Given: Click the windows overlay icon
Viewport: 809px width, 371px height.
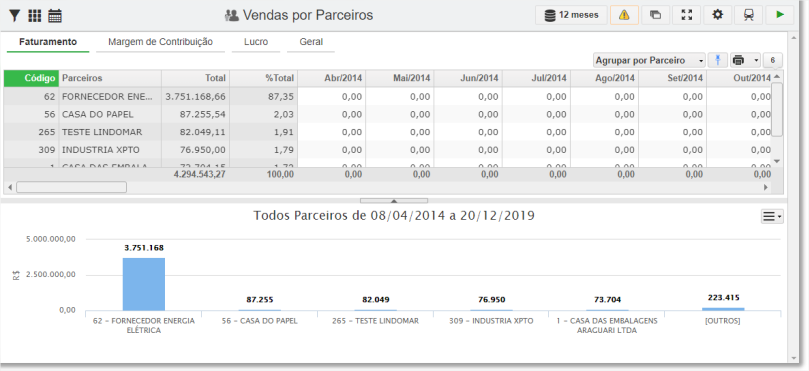Looking at the screenshot, I should point(655,15).
